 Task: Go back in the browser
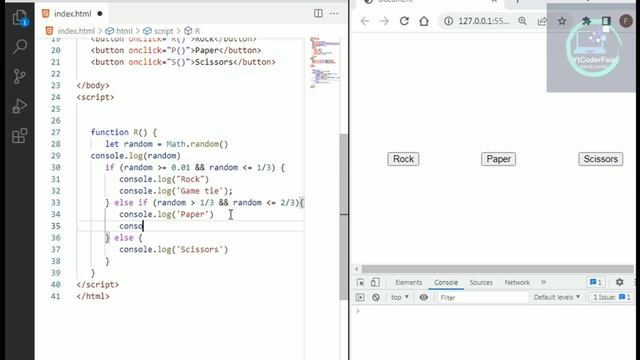tap(364, 21)
